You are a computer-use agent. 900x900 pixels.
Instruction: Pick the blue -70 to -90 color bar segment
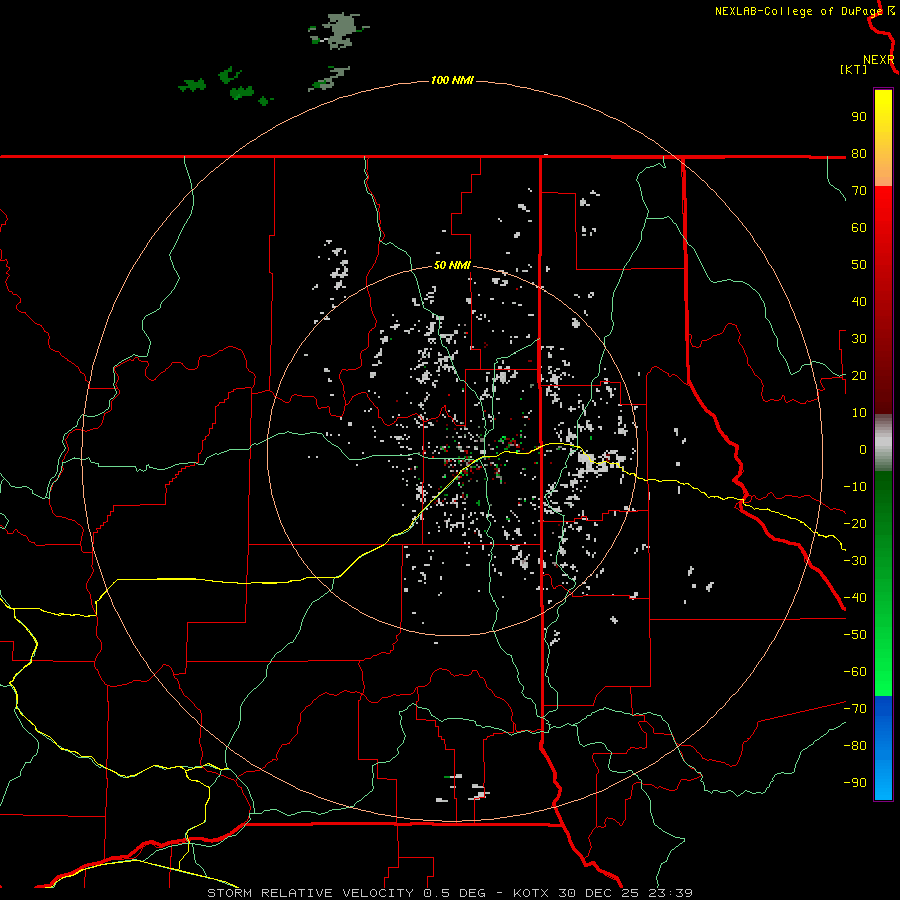click(x=883, y=748)
